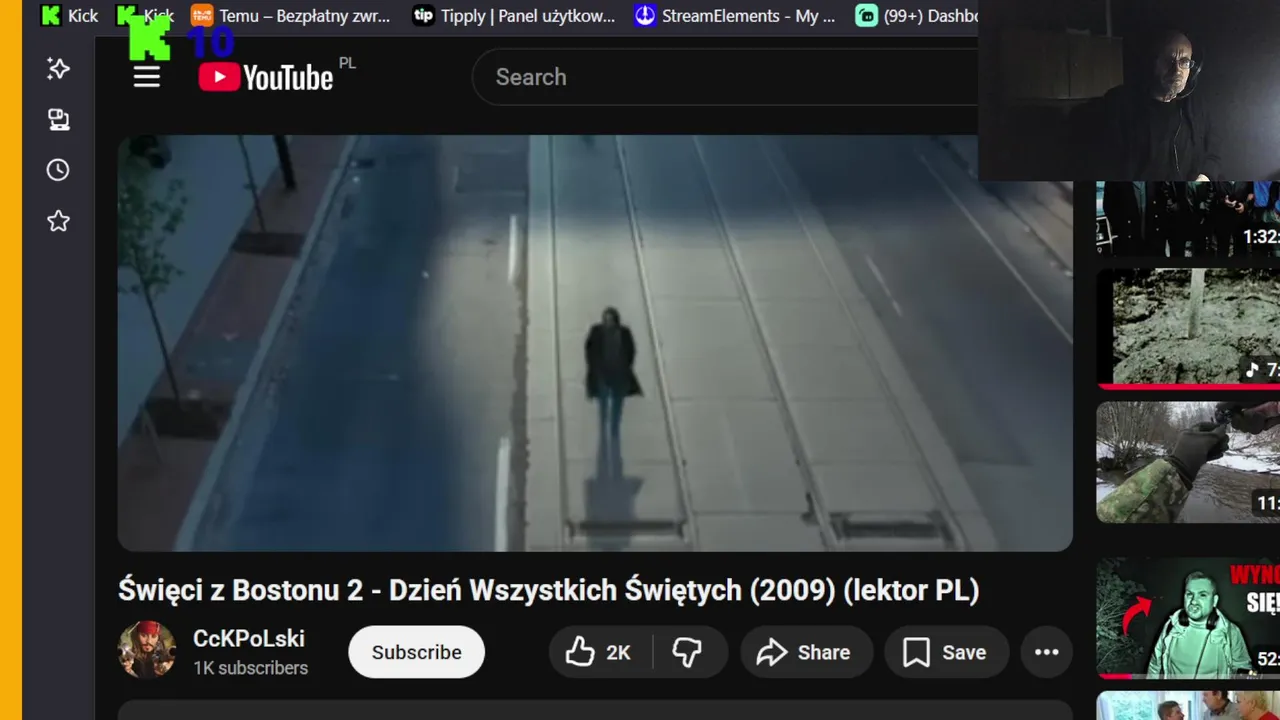Open CcKPoLski channel name link
Screen dimensions: 1280x720
tap(249, 639)
